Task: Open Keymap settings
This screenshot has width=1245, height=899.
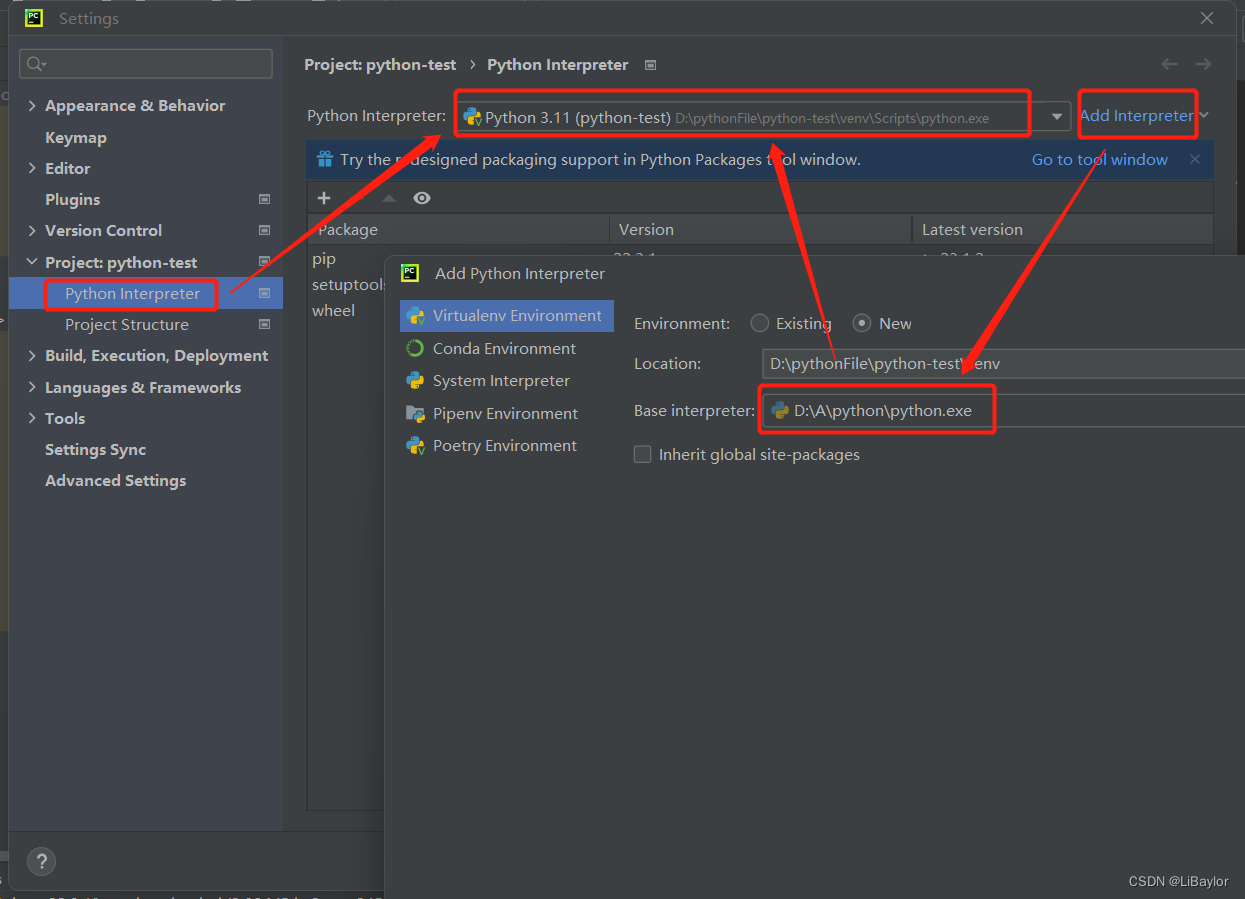Action: tap(75, 137)
